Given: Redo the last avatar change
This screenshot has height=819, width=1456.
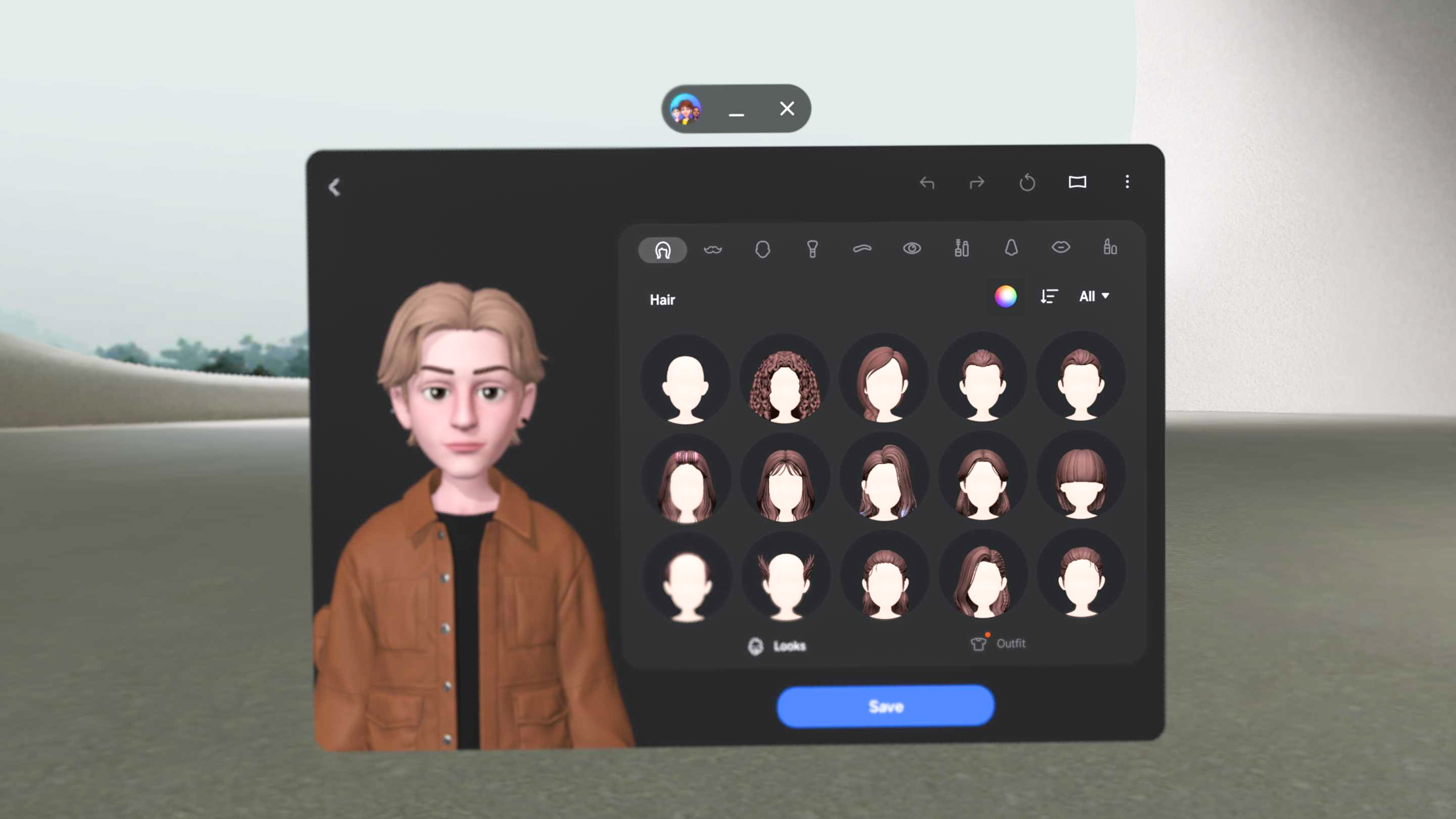Looking at the screenshot, I should tap(977, 183).
